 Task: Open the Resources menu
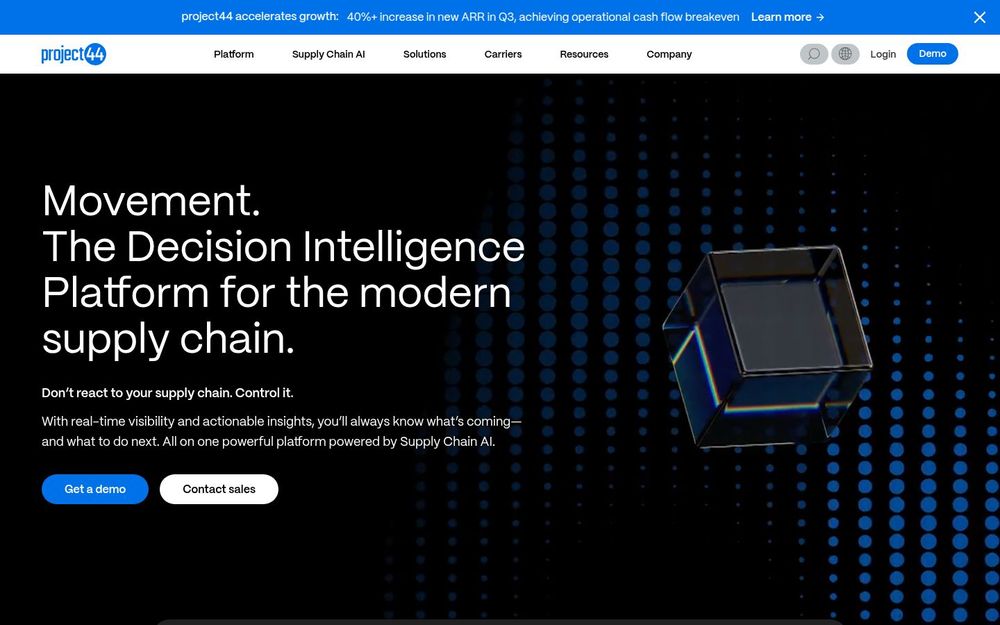pyautogui.click(x=584, y=54)
